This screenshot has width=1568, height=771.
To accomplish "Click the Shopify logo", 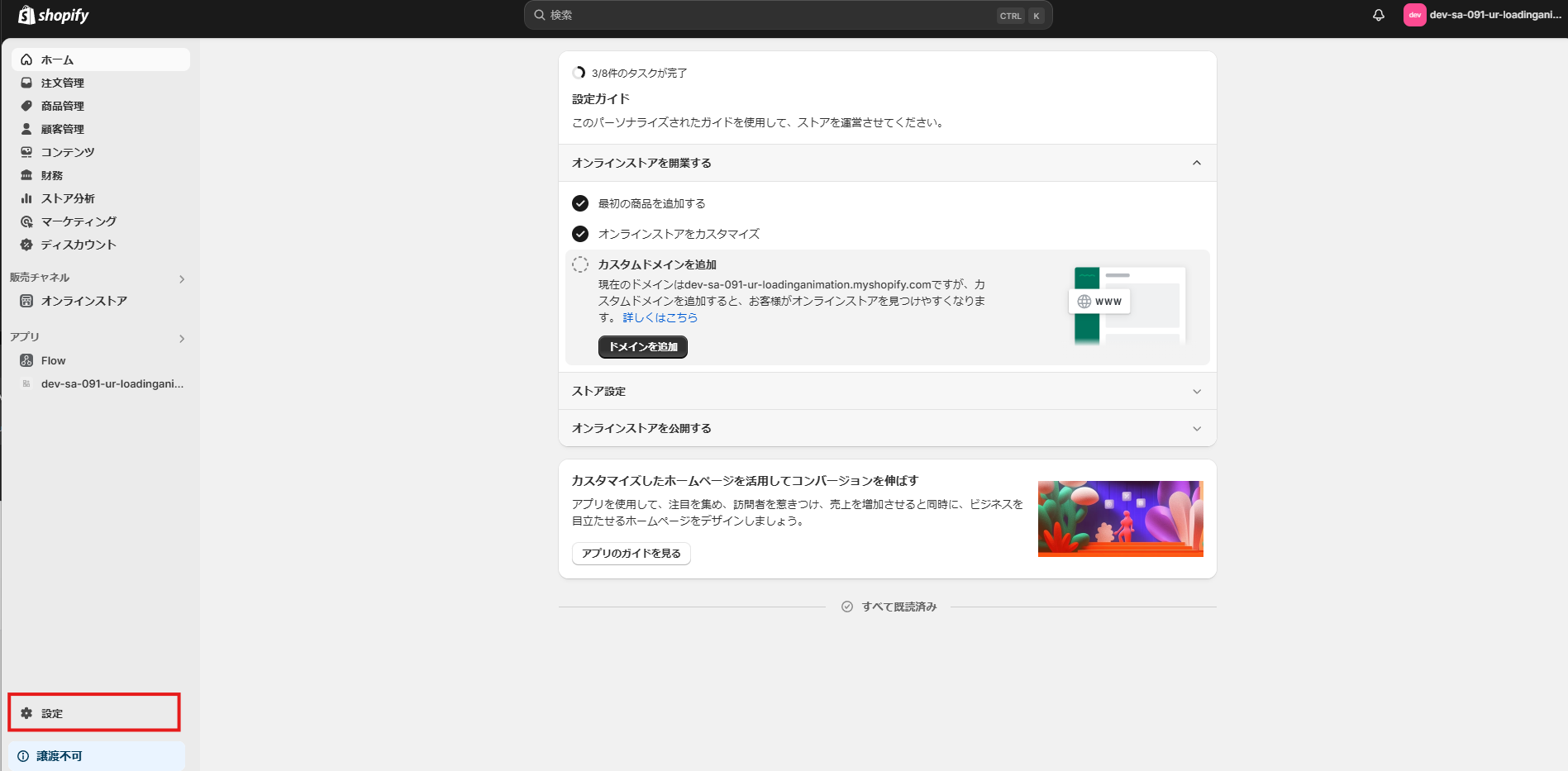I will [x=53, y=15].
